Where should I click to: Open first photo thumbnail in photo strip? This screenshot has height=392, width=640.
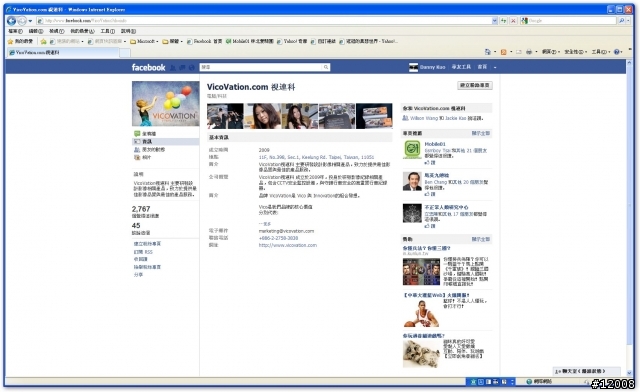click(x=225, y=116)
